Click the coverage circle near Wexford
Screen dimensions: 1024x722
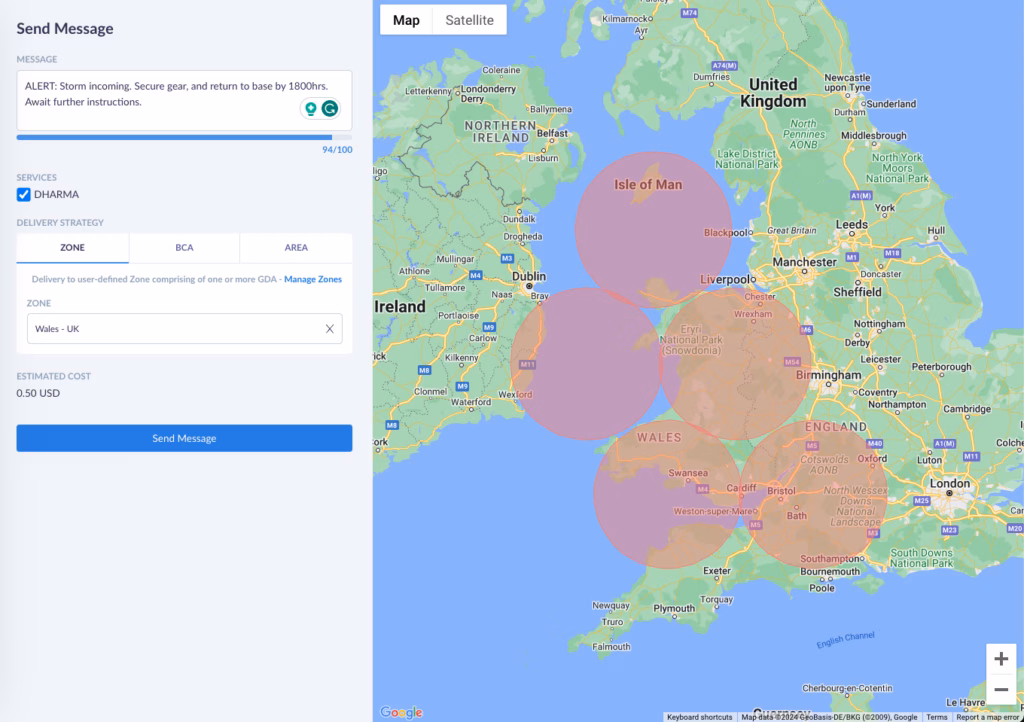tap(586, 364)
